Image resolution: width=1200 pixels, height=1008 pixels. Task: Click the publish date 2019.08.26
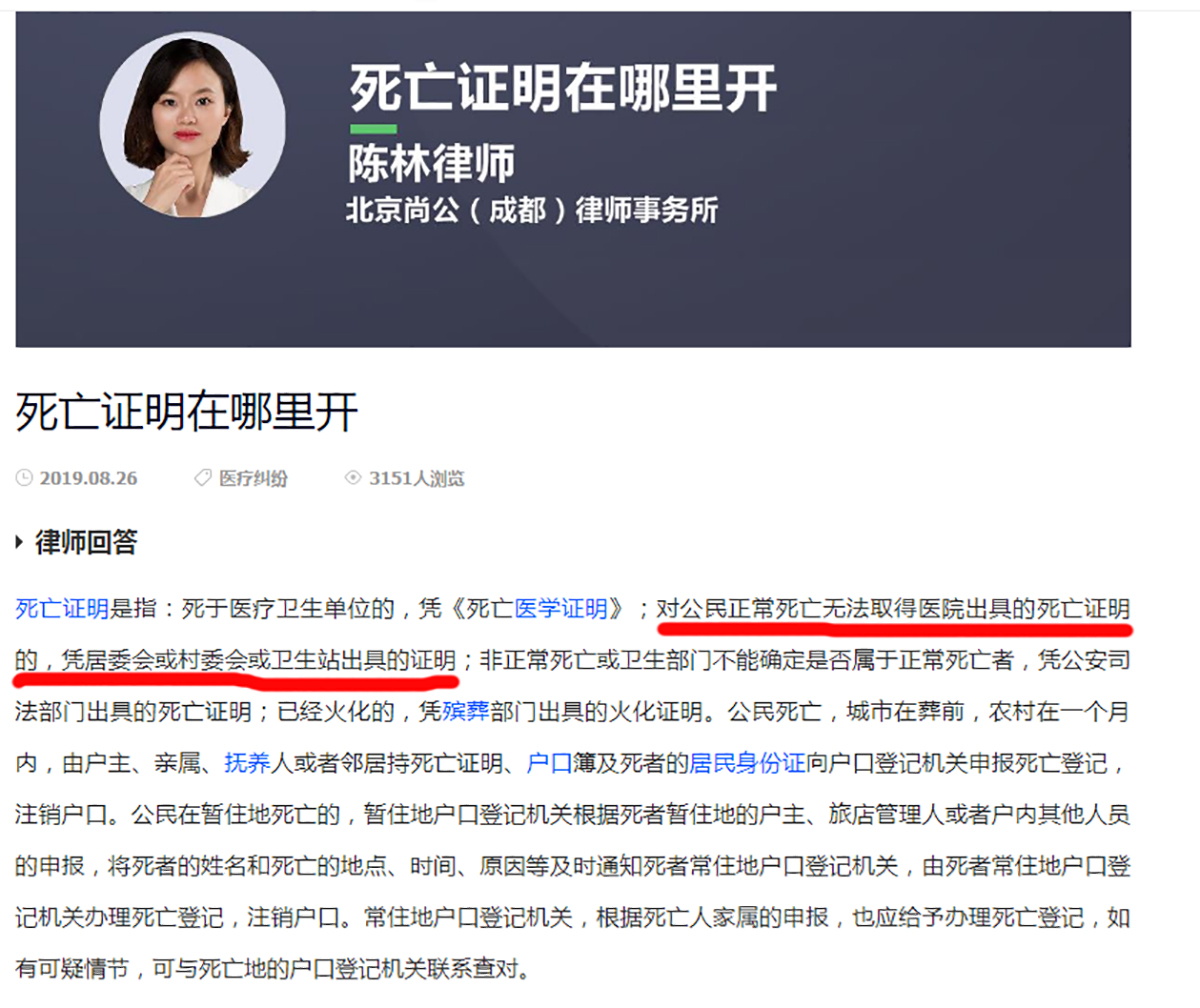(x=88, y=478)
